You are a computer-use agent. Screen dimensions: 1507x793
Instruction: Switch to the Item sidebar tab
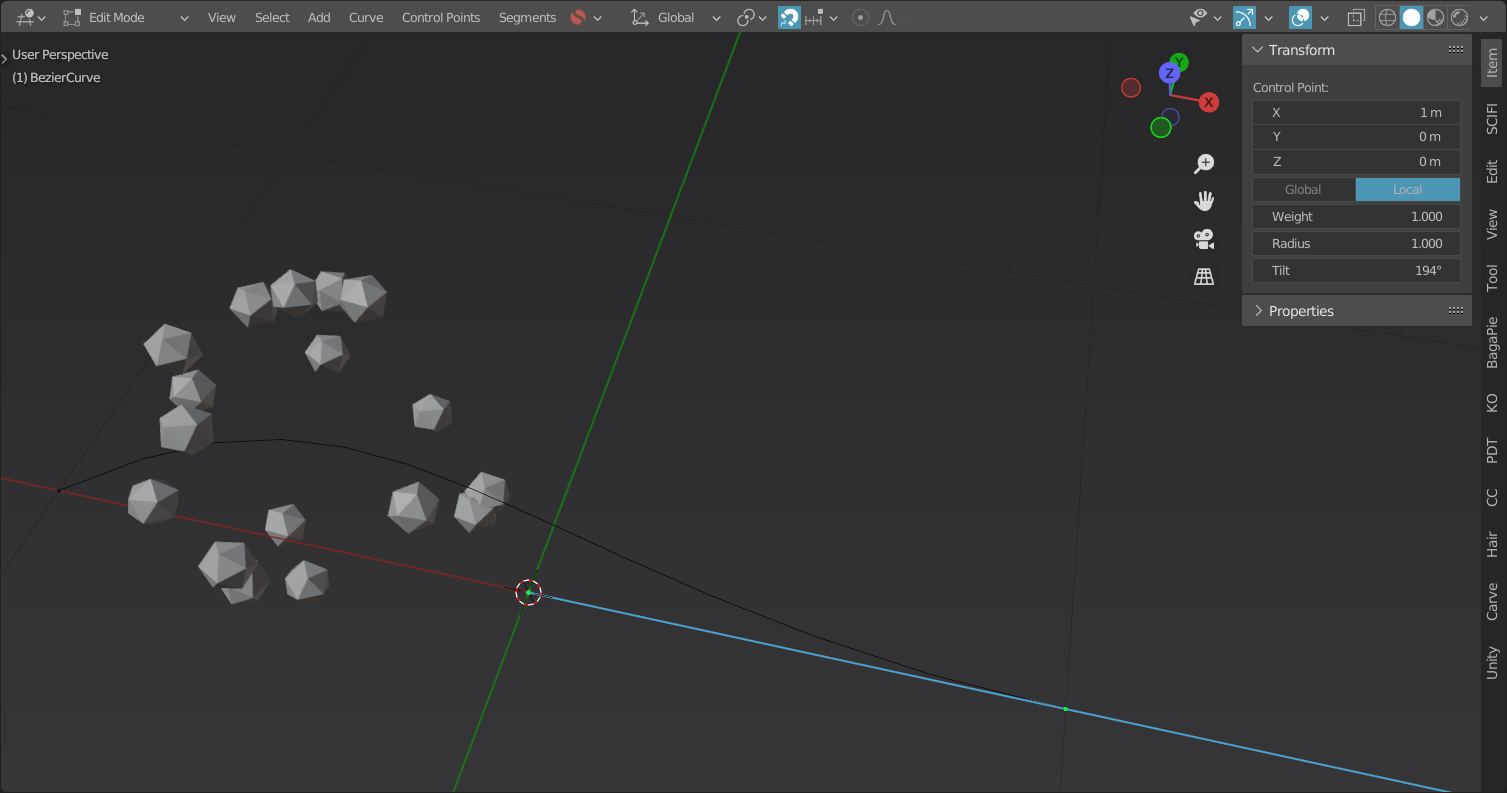pyautogui.click(x=1491, y=63)
